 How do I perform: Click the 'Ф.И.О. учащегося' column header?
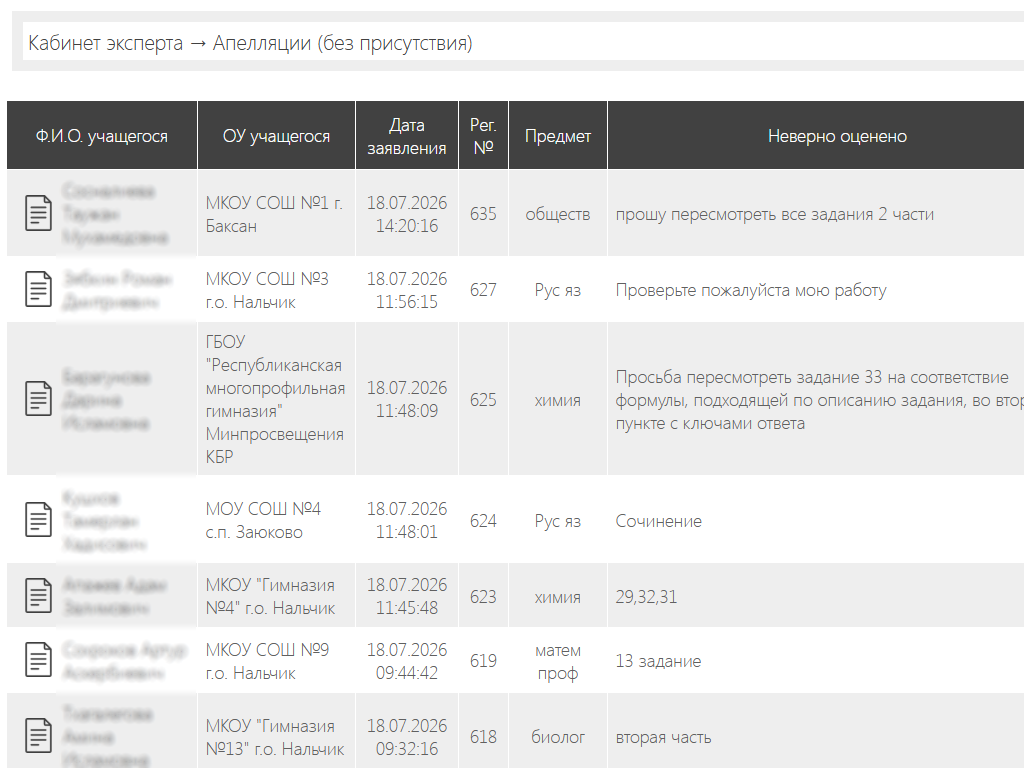pos(102,136)
